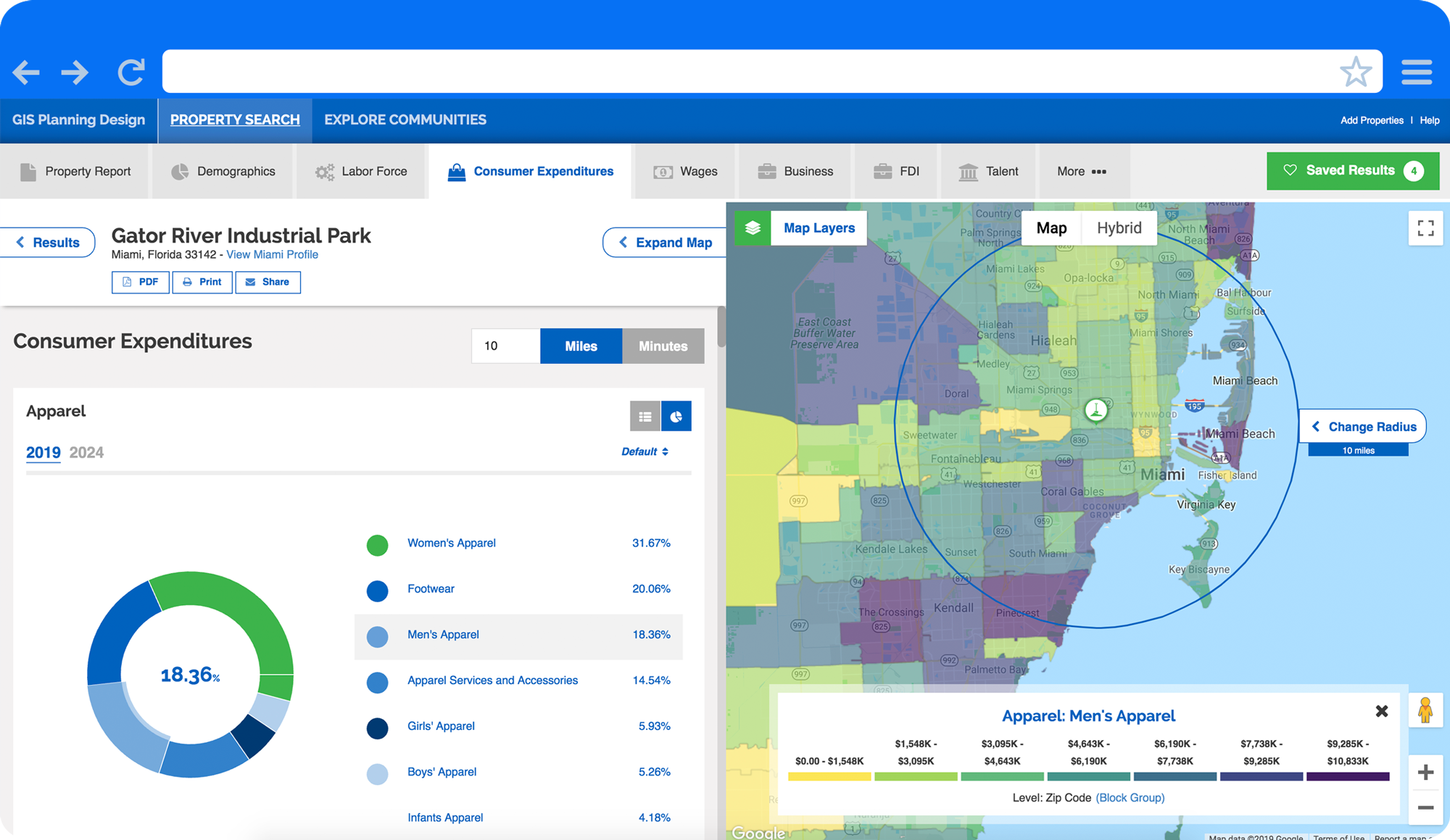The height and width of the screenshot is (840, 1450).
Task: Open the Default sort dropdown
Action: [x=645, y=452]
